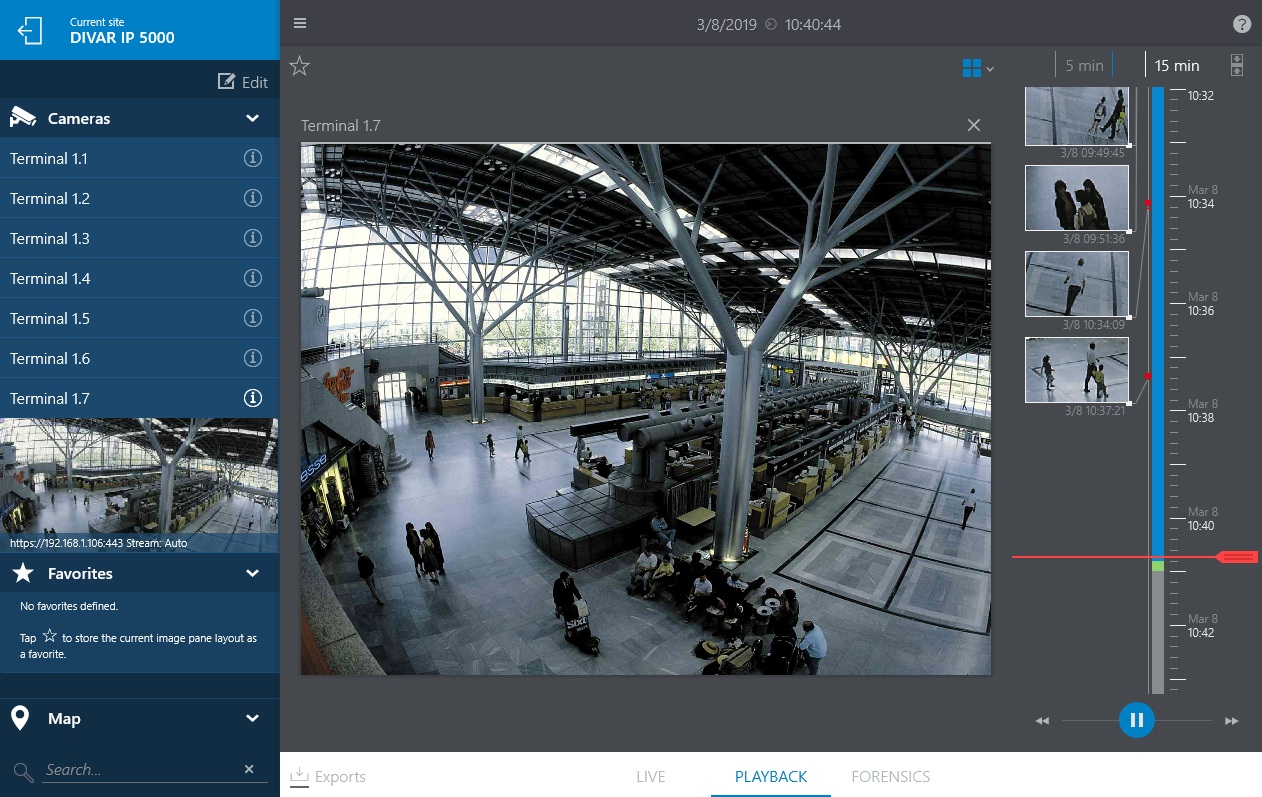Screen dimensions: 1262x797
Task: Clear the search field with the X icon
Action: point(249,769)
